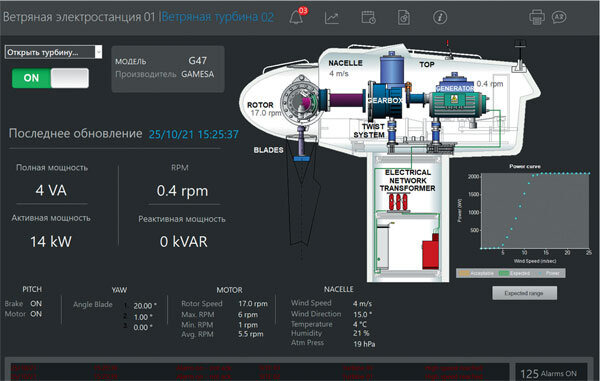Click the printer icon
Image resolution: width=600 pixels, height=381 pixels.
[x=536, y=17]
